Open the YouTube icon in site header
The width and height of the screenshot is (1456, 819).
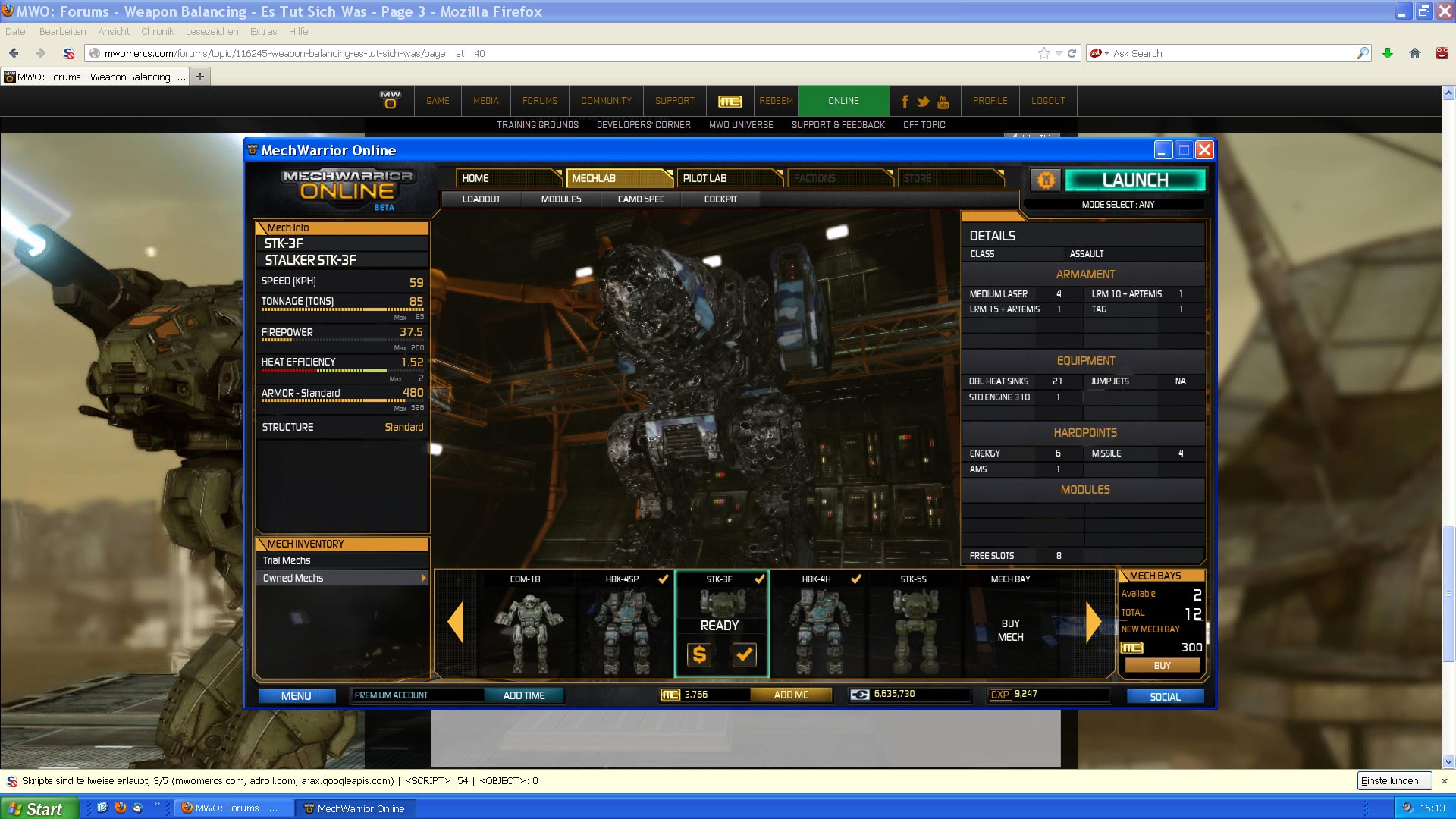pyautogui.click(x=943, y=102)
